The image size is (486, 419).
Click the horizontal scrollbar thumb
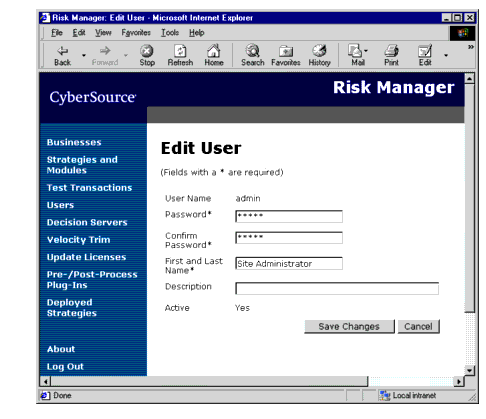click(209, 381)
